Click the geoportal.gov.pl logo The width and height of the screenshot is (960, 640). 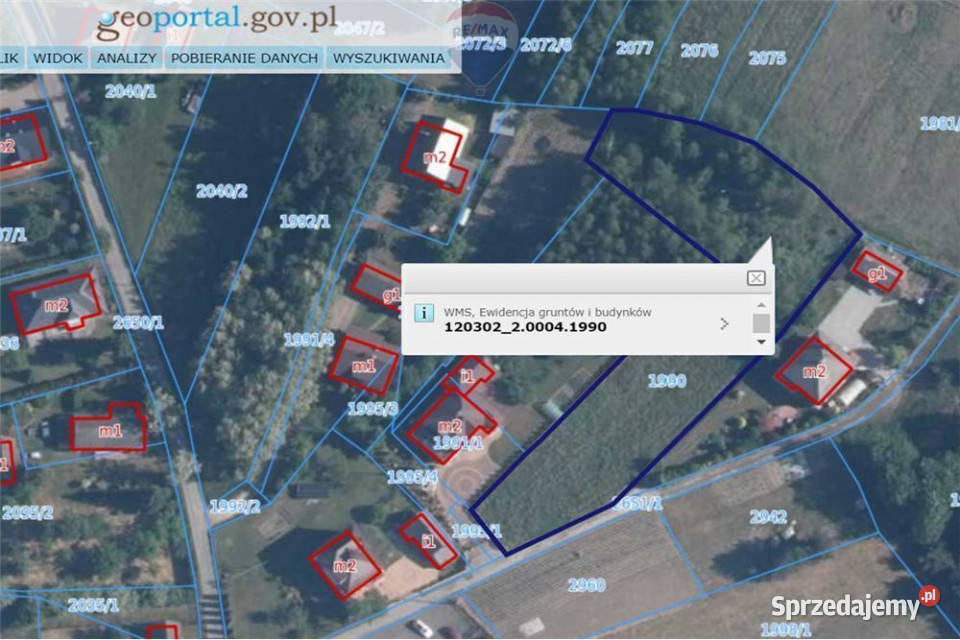tap(215, 20)
